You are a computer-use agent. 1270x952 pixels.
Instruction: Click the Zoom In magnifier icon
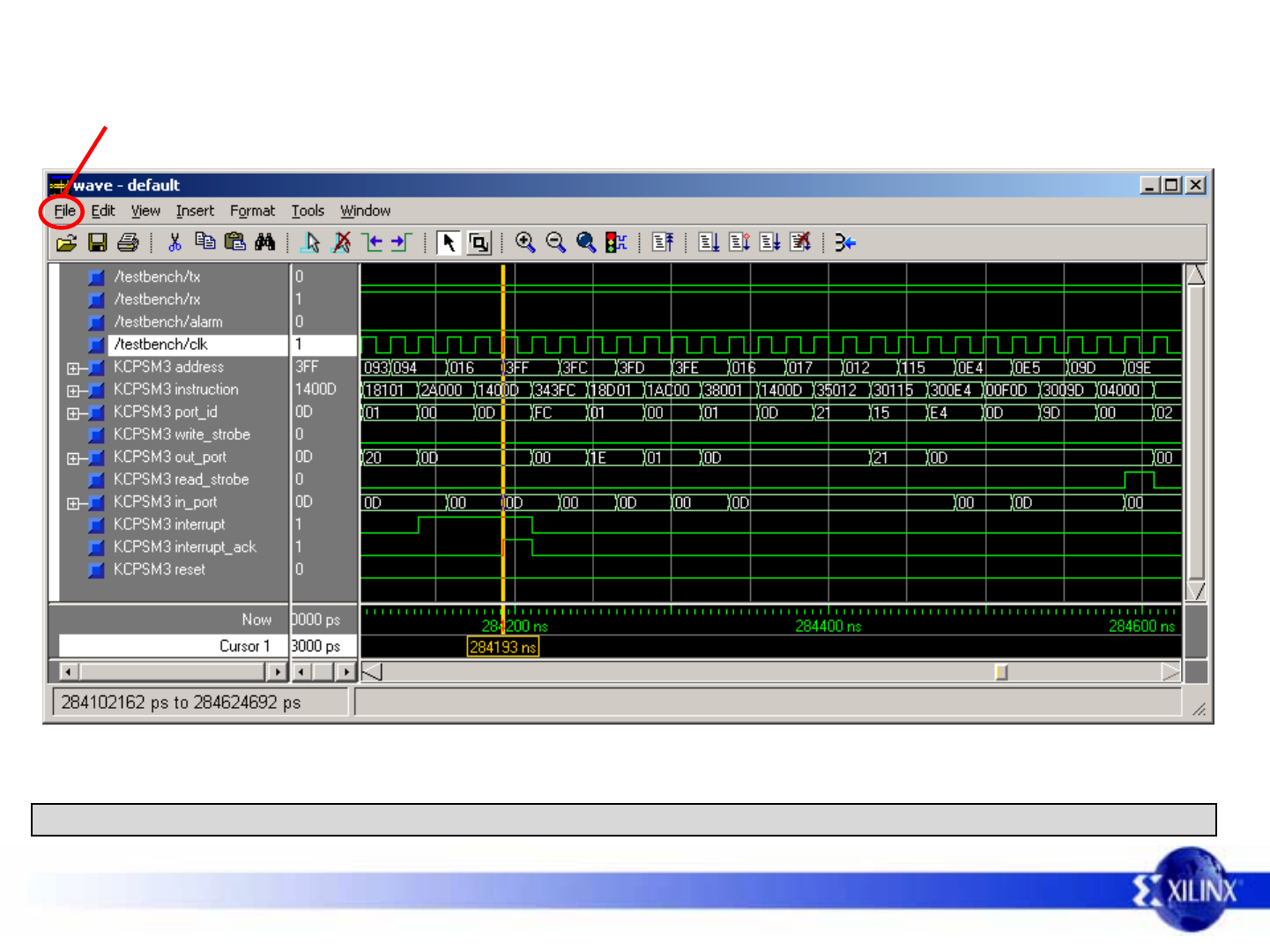tap(525, 242)
